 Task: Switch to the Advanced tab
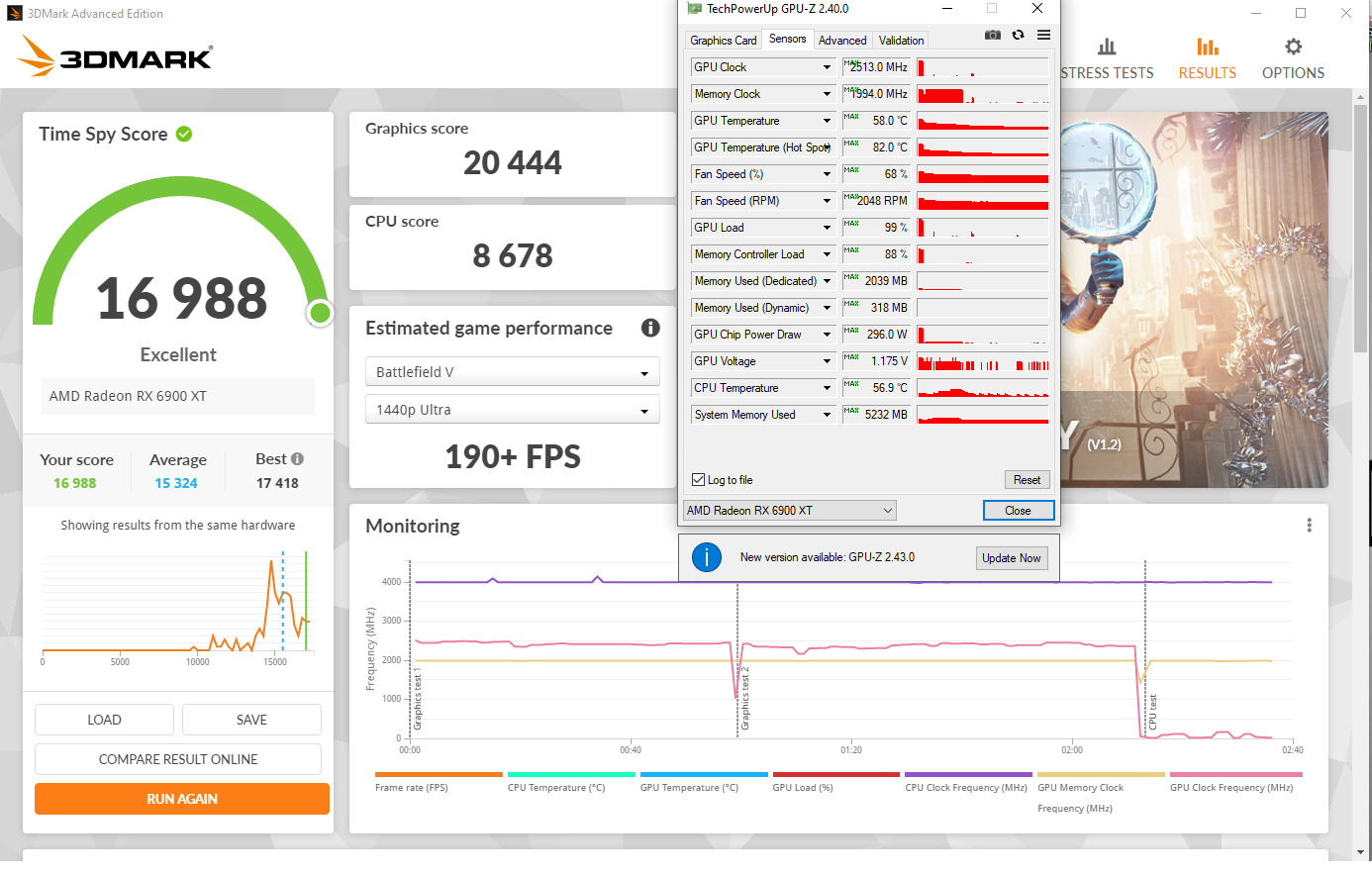point(842,41)
